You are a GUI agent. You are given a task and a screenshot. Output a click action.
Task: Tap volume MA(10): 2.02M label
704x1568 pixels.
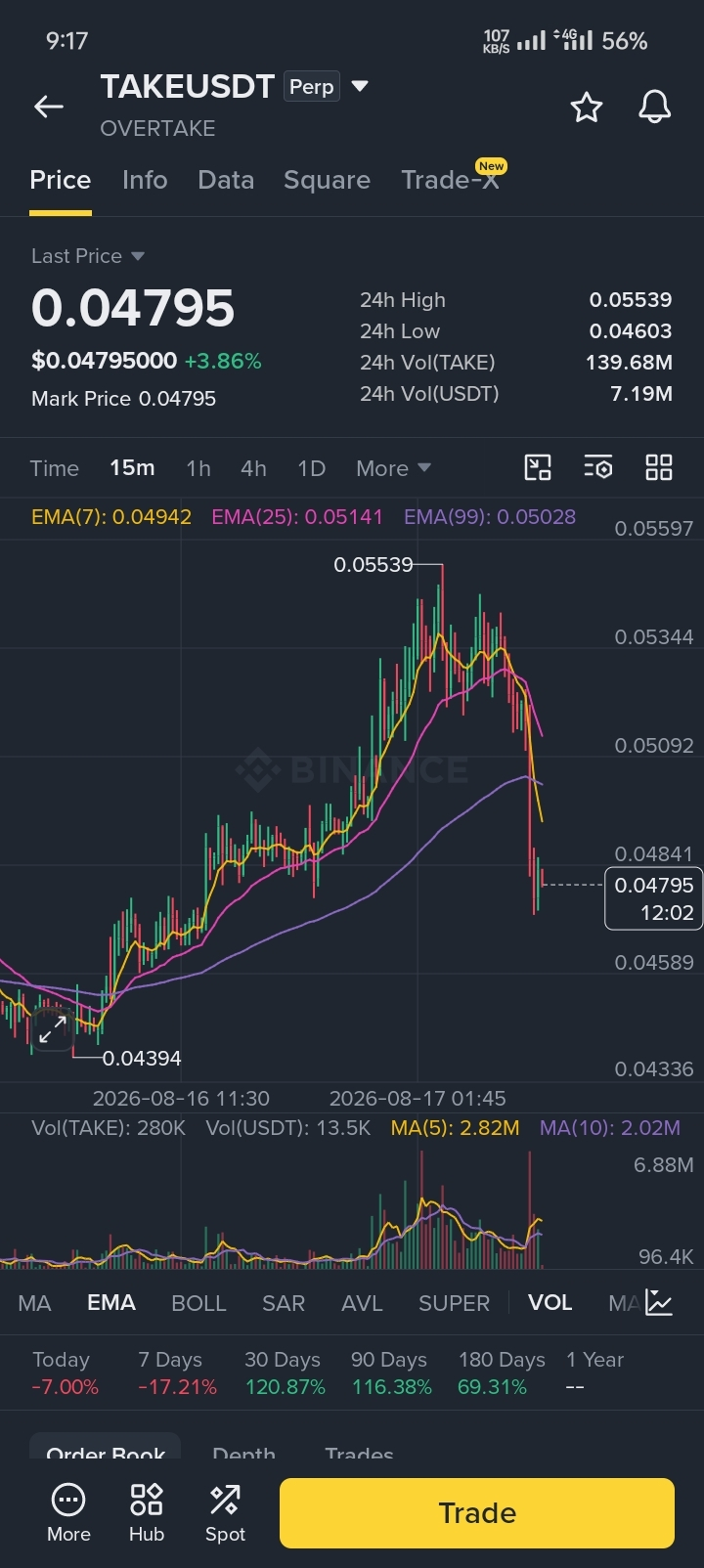[x=610, y=1128]
